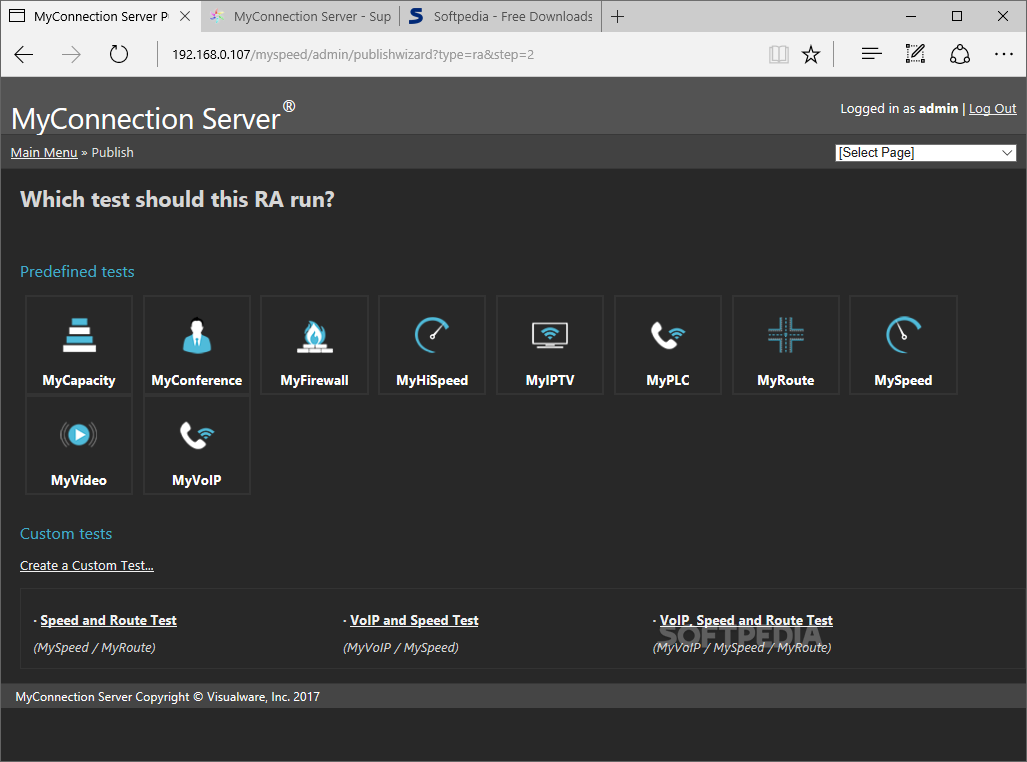This screenshot has width=1027, height=762.
Task: Open reading view book icon
Action: [778, 54]
